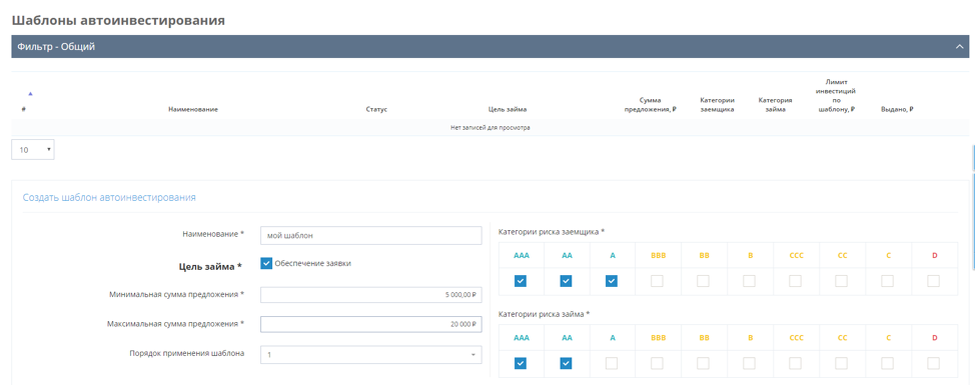Uncheck AA in Категории риска заемщика
Screen dimensions: 975x385
[566, 281]
